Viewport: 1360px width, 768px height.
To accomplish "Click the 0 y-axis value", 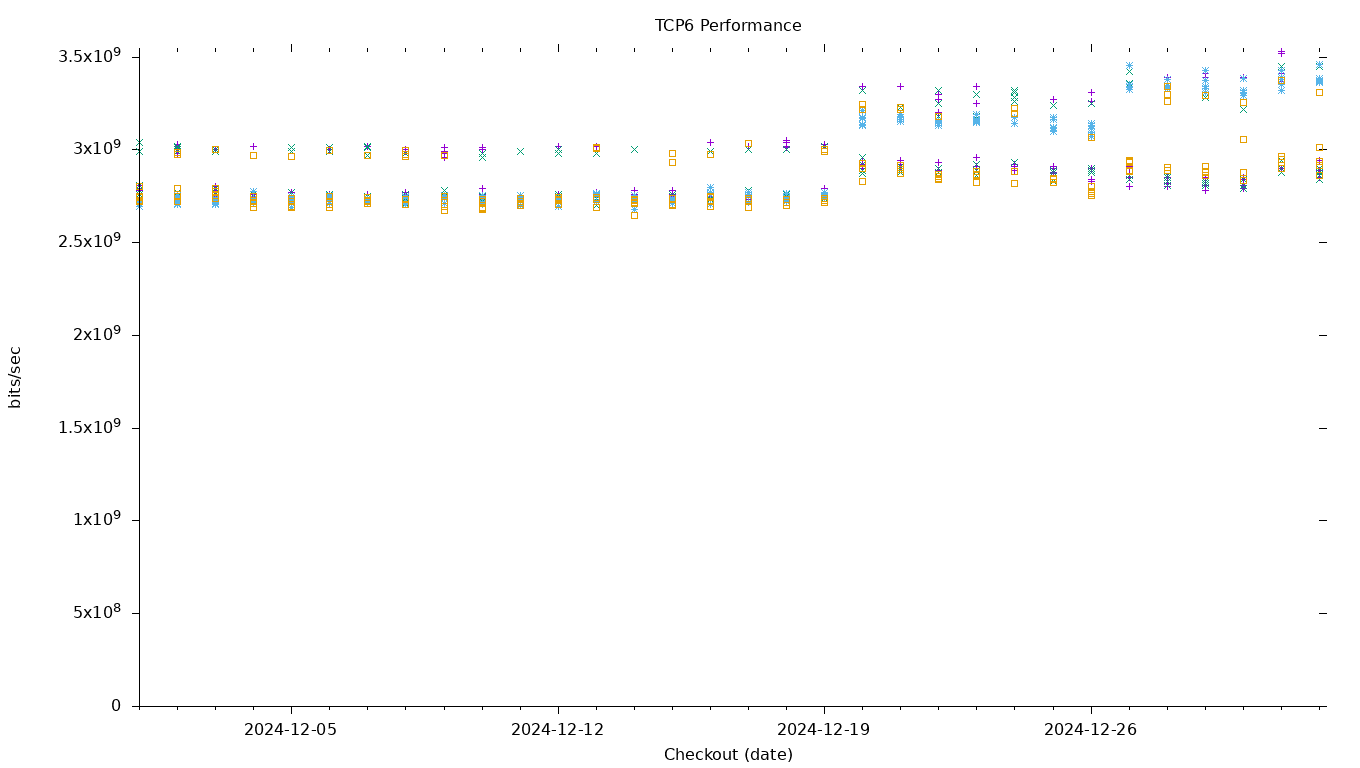I will [116, 706].
